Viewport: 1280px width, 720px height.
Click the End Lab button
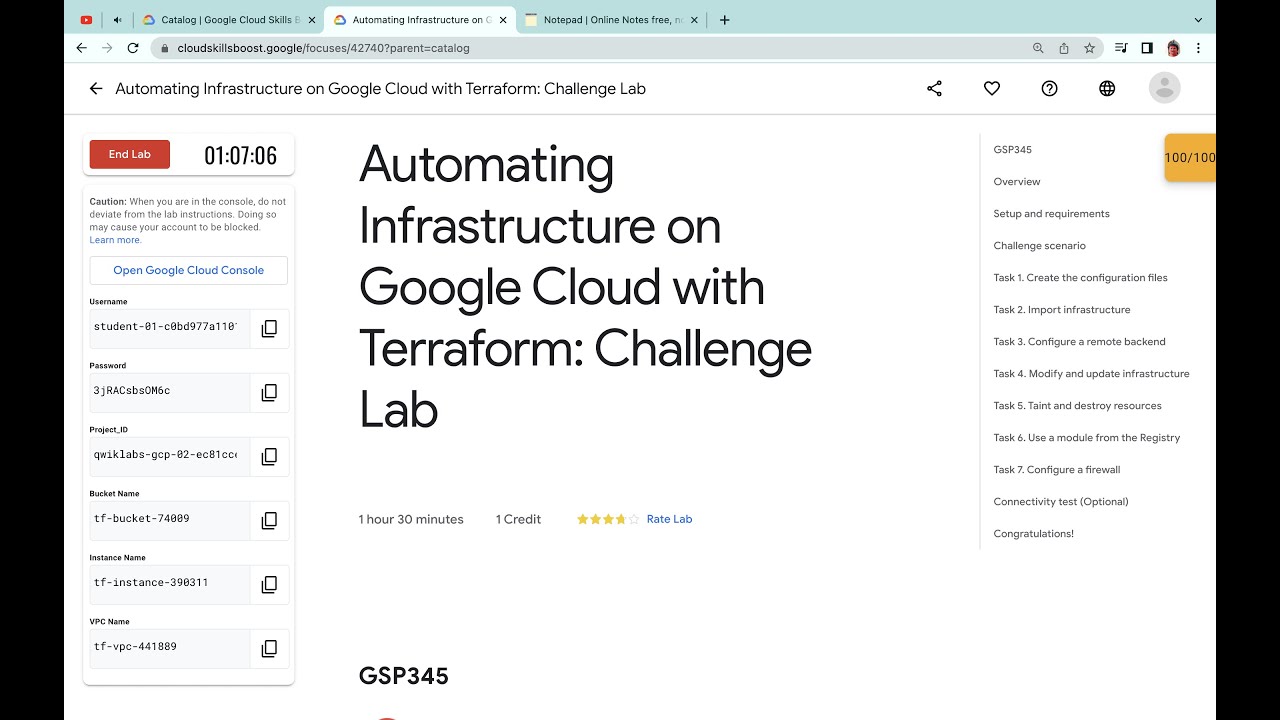130,154
